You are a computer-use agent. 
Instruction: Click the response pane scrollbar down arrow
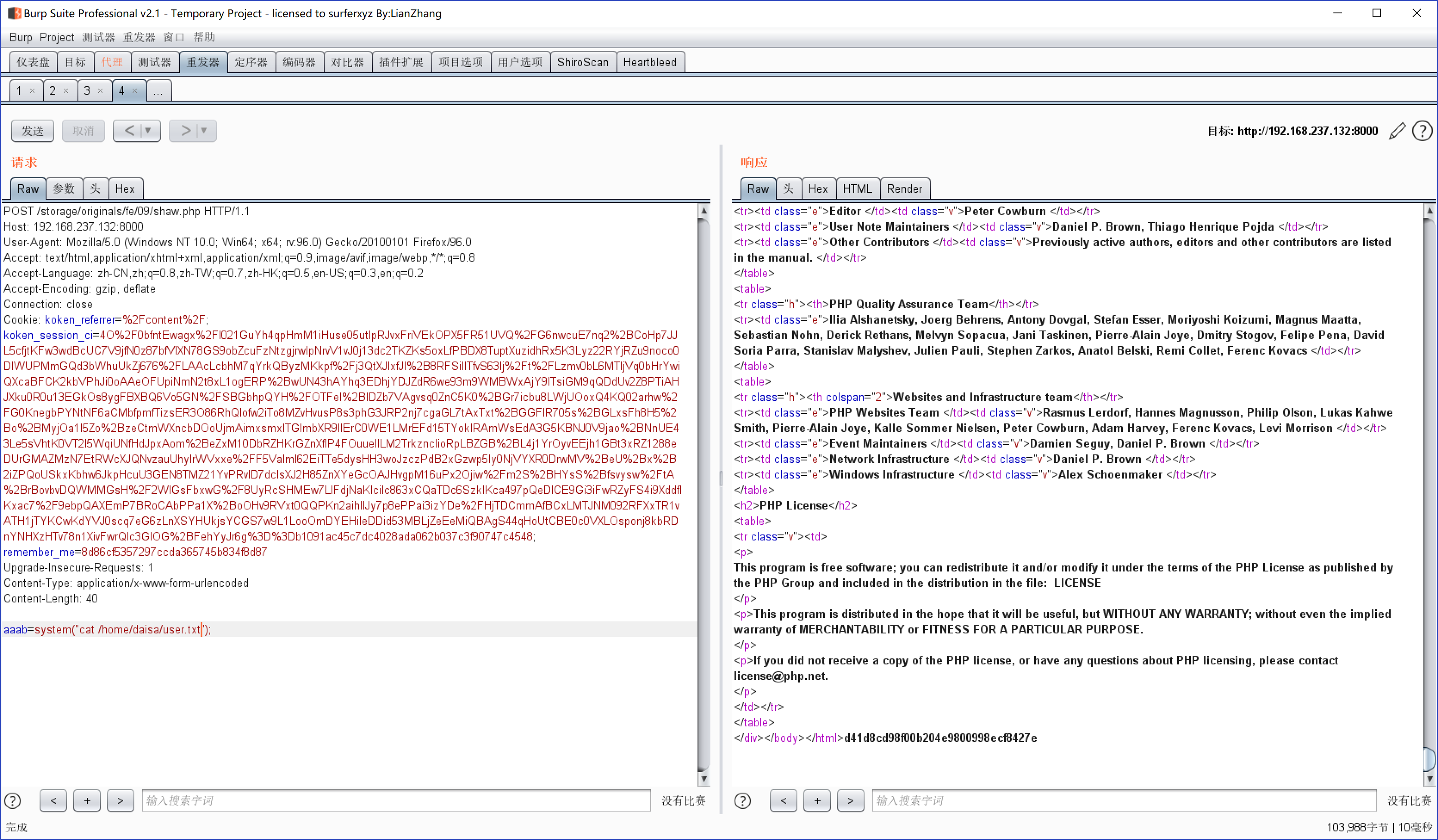(1429, 779)
